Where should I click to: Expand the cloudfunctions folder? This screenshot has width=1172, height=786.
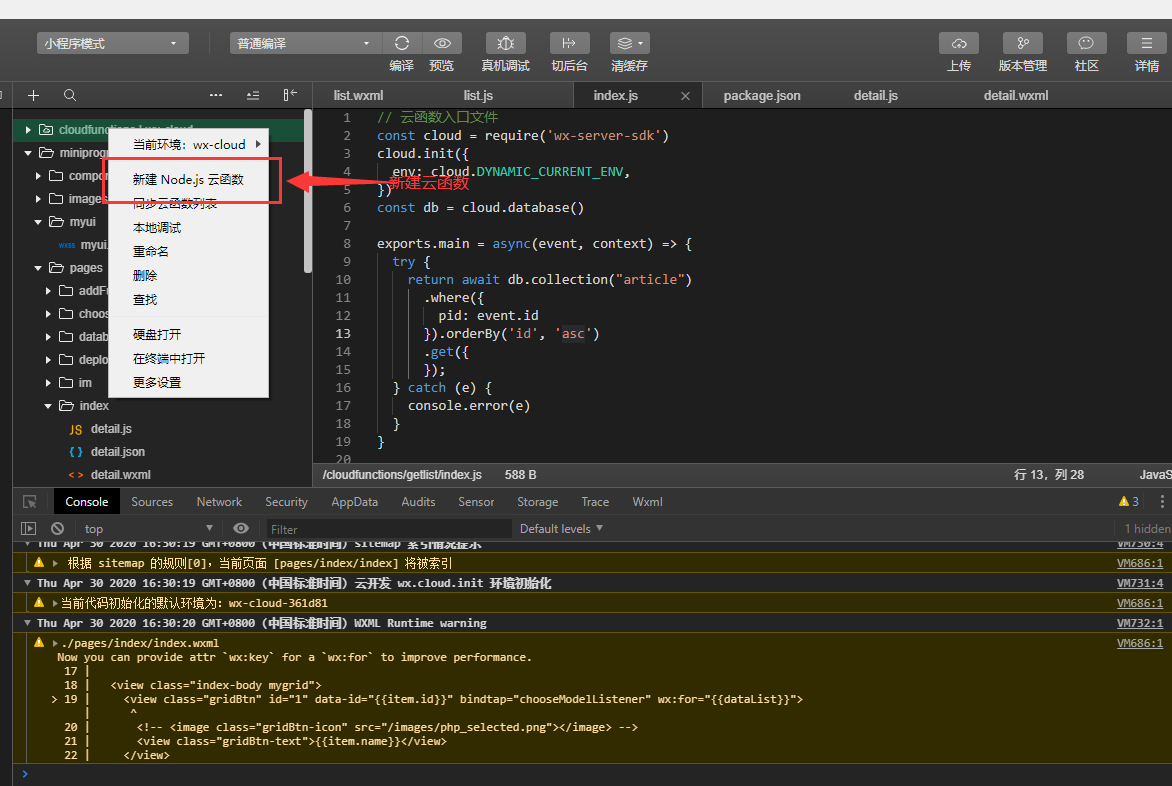[28, 129]
